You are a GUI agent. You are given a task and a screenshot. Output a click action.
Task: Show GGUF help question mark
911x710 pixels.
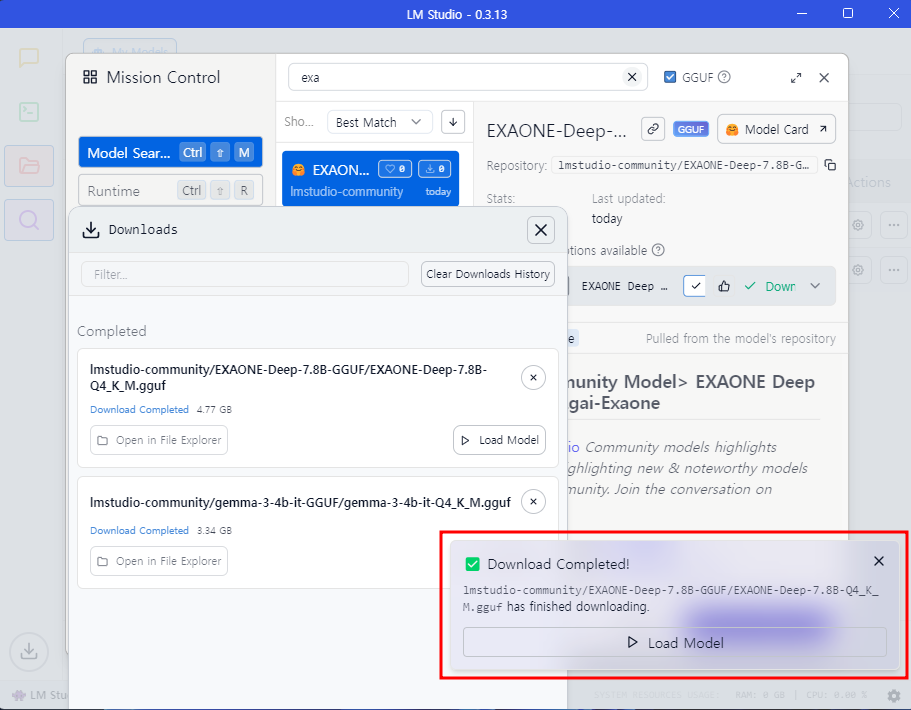[x=724, y=77]
